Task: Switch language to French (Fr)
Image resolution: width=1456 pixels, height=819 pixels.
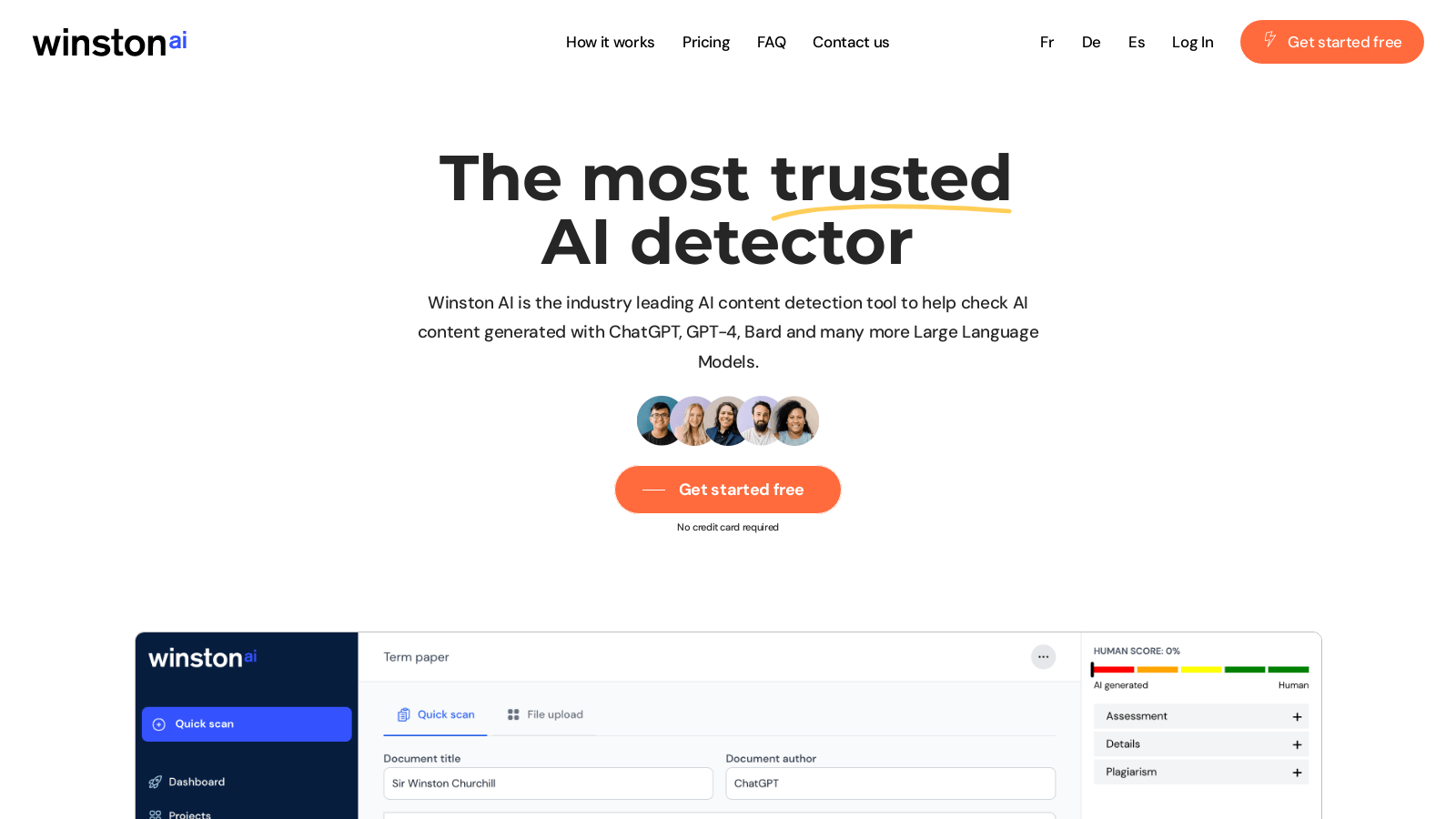Action: pyautogui.click(x=1046, y=42)
